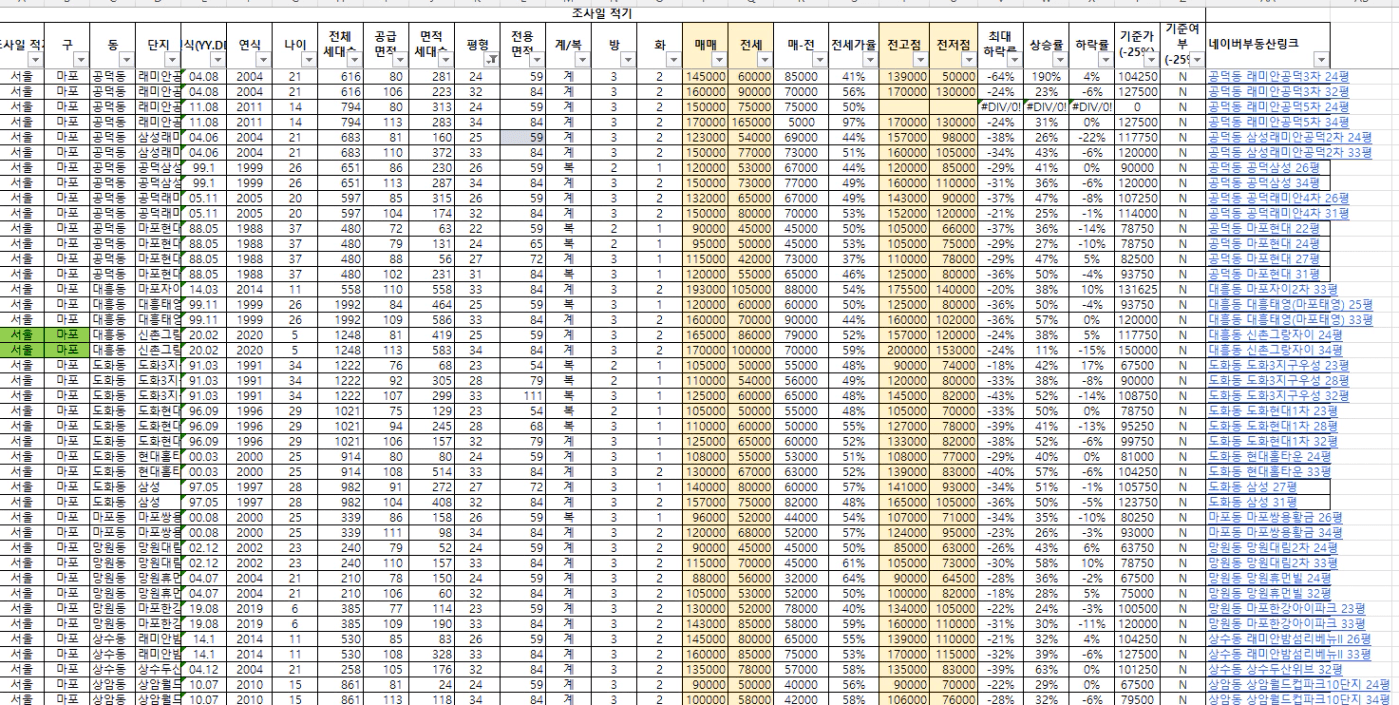
Task: Select the 190% 상승률 cell
Action: 1046,76
